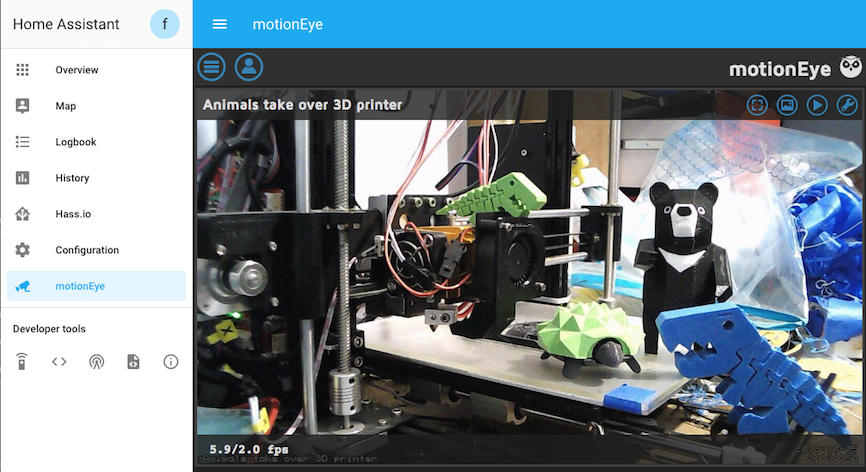Toggle full-screen view for the camera
This screenshot has width=866, height=472.
[x=757, y=105]
